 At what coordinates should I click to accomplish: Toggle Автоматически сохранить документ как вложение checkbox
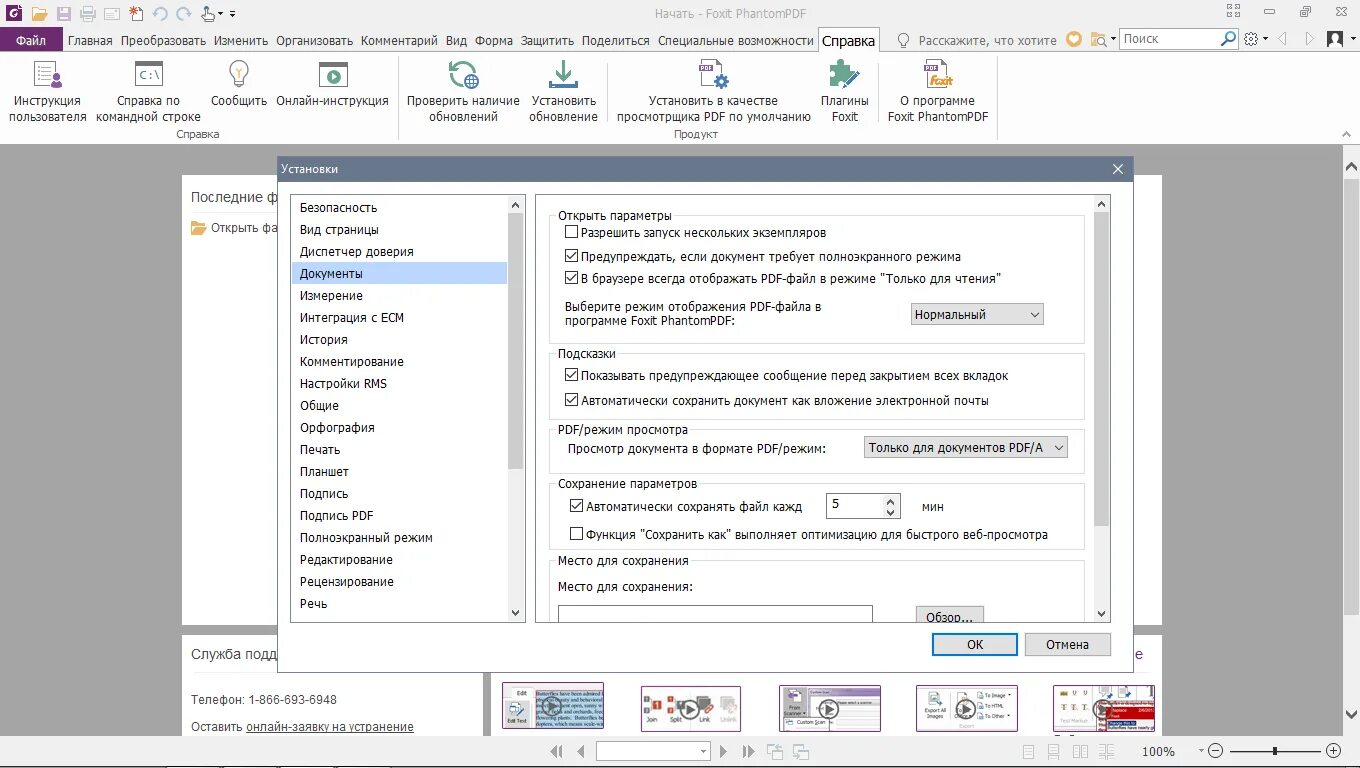[x=572, y=400]
